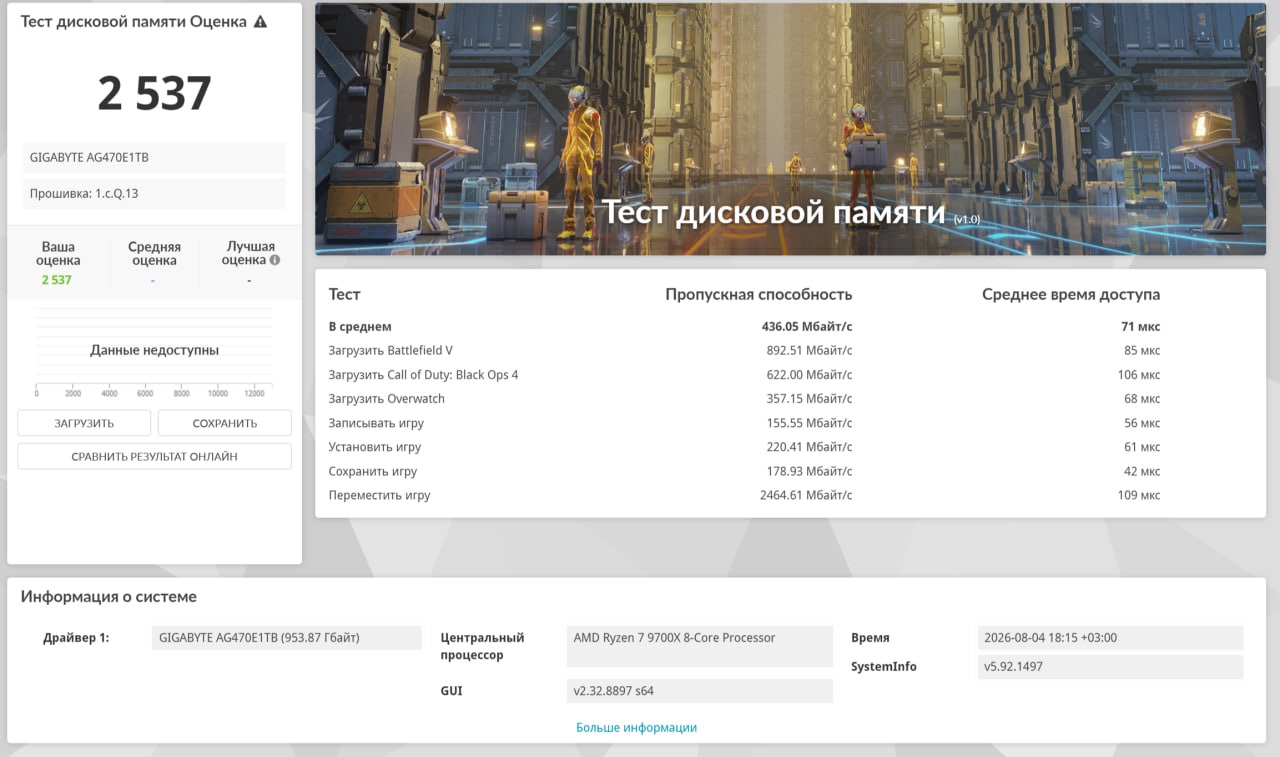
Task: Click the 106 мкс access time
Action: (x=1139, y=375)
